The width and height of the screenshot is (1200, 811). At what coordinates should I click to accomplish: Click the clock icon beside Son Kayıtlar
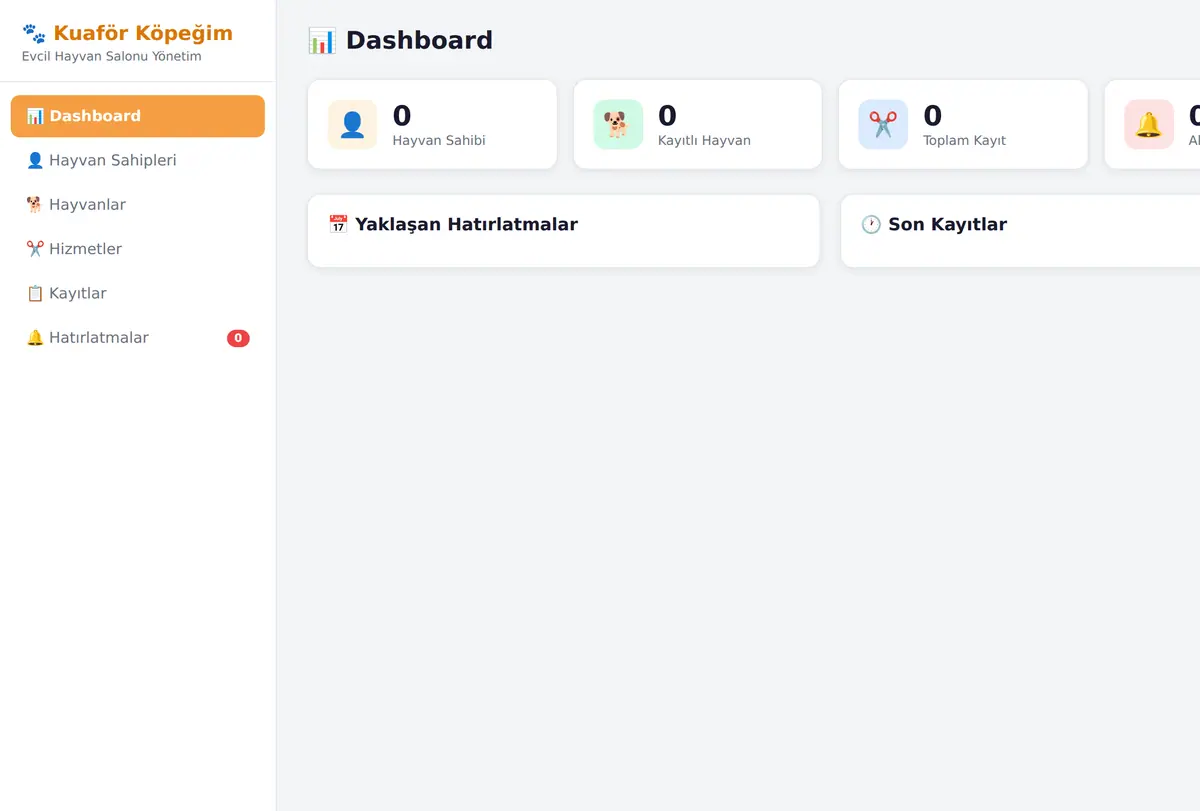click(x=871, y=224)
